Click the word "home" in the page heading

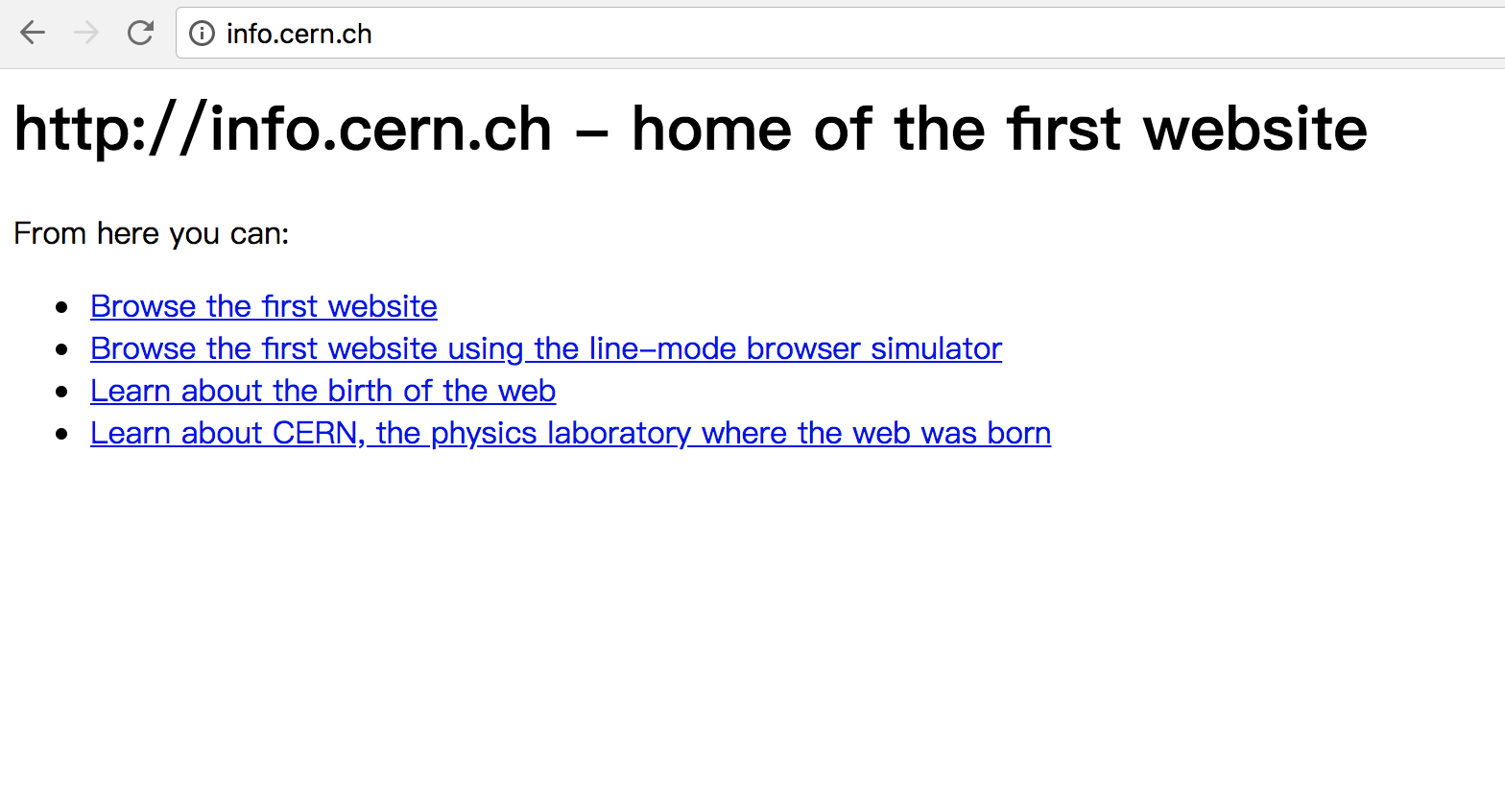711,130
